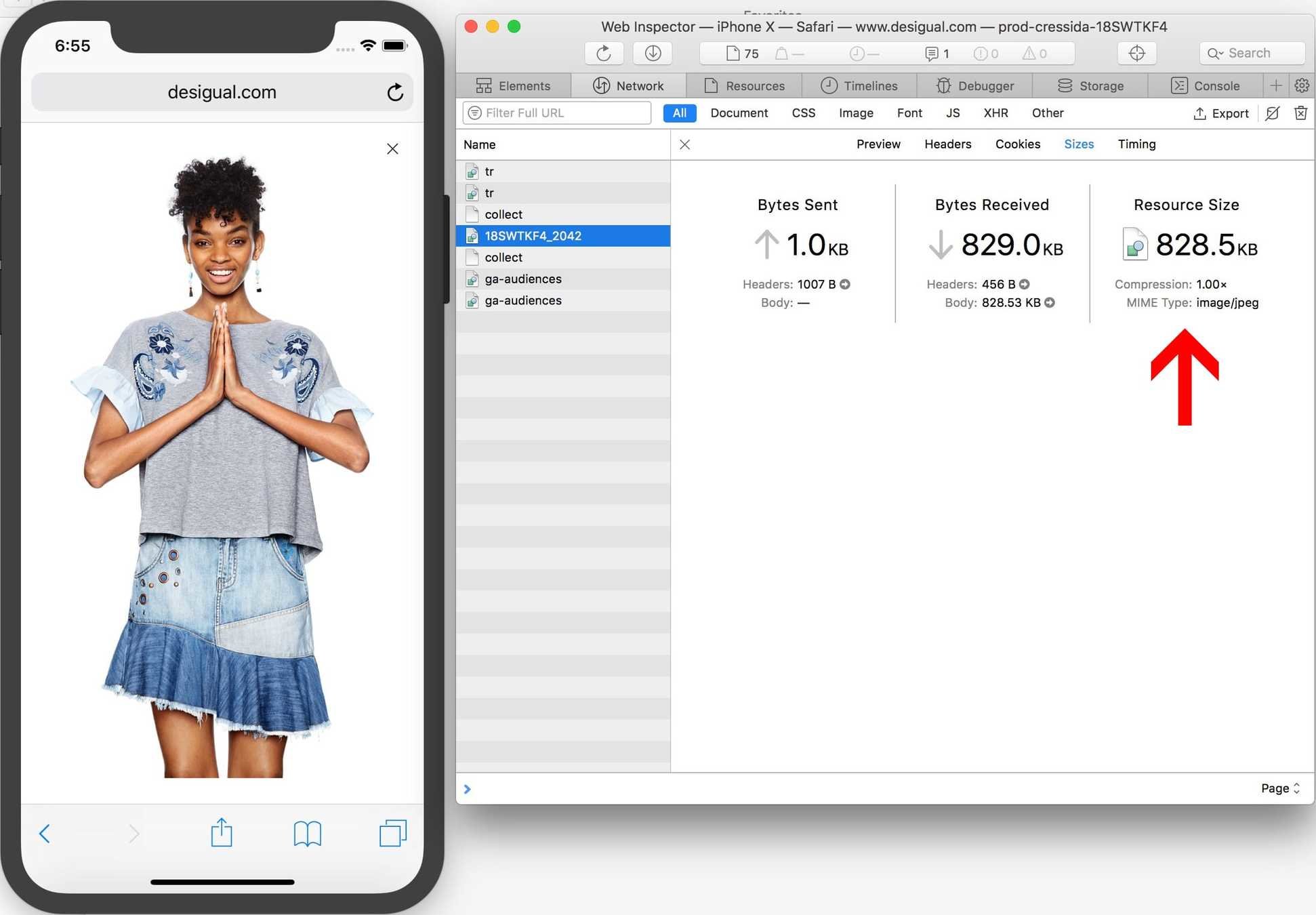
Task: Click the Export button
Action: pos(1221,113)
